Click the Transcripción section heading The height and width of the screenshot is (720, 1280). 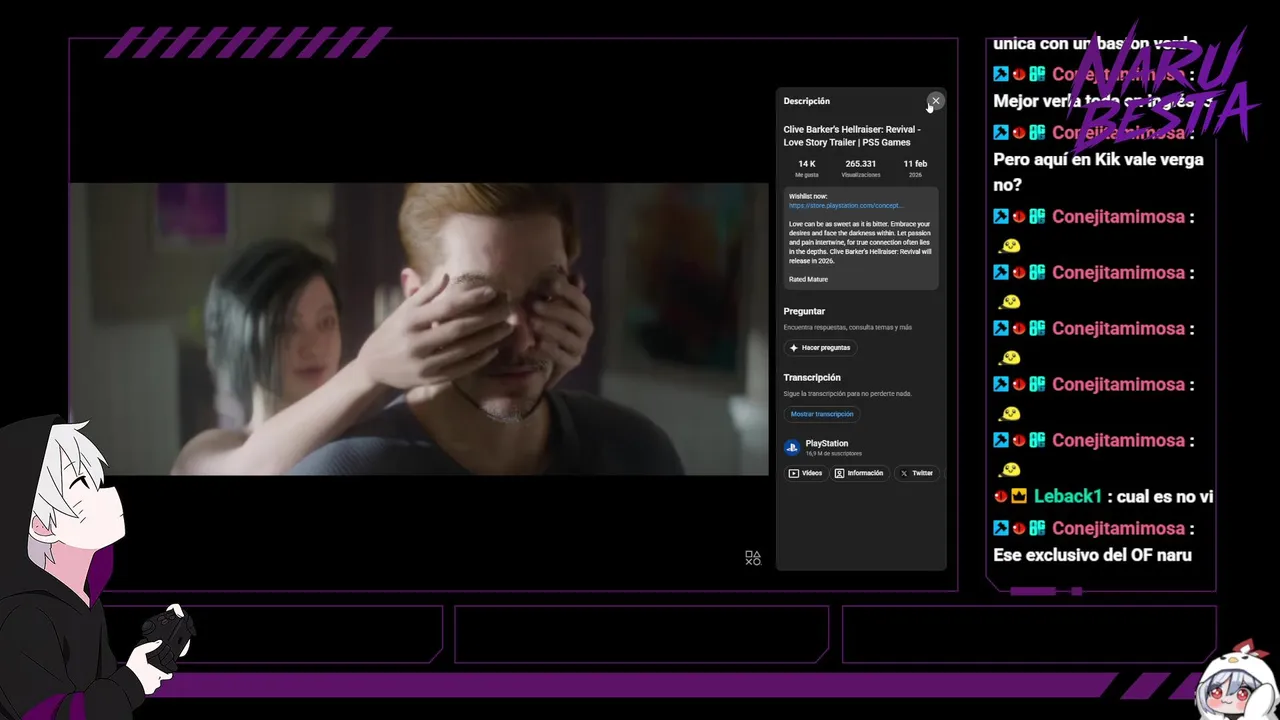[x=812, y=377]
